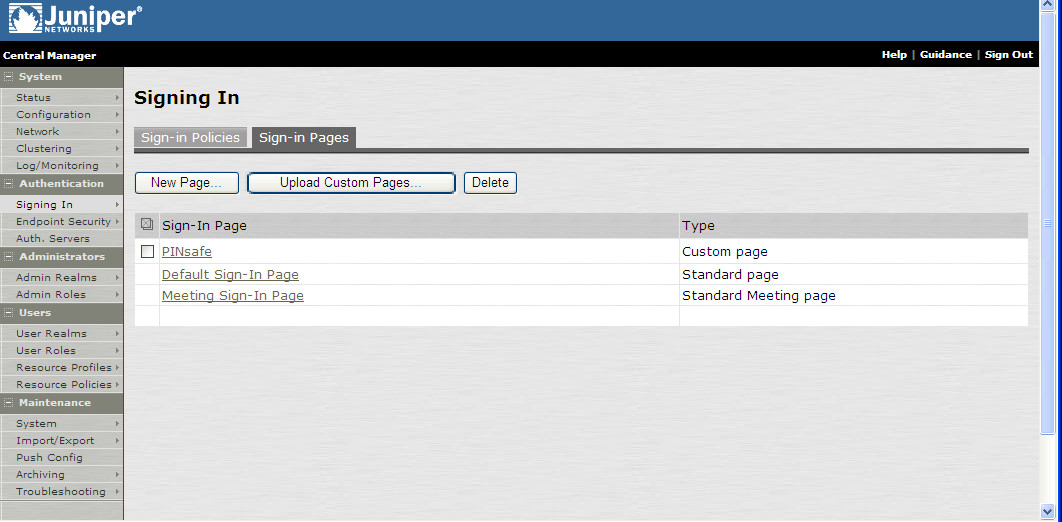This screenshot has height=522, width=1062.
Task: Click the Upload Custom Pages button
Action: (351, 183)
